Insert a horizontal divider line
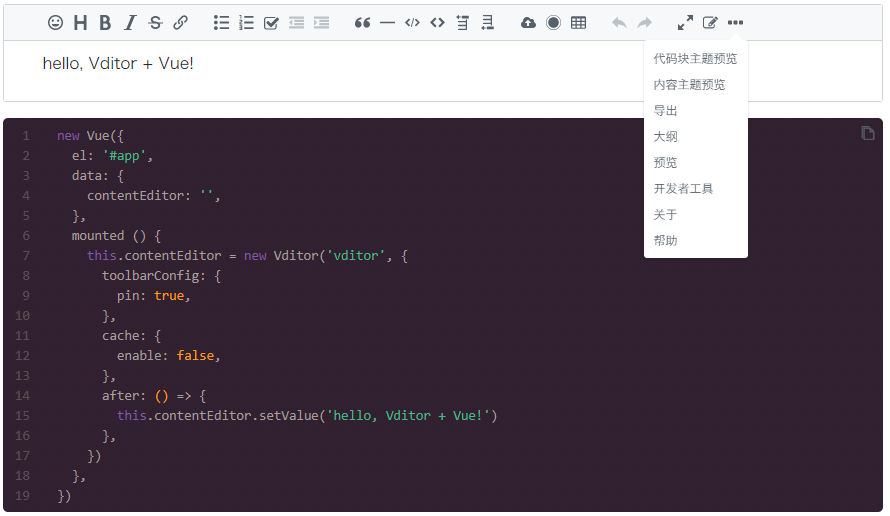 click(x=387, y=23)
